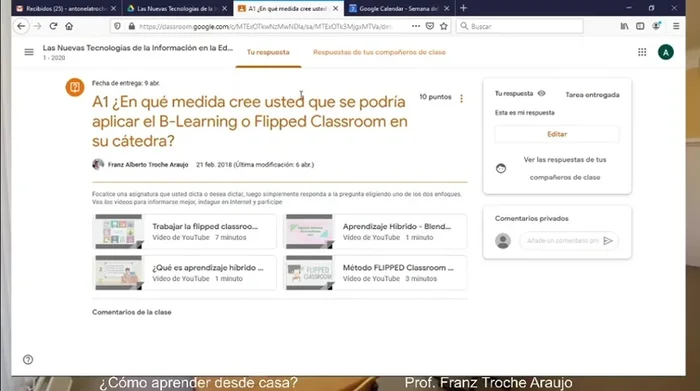Click the eye icon beside Tu respuesta

[542, 93]
